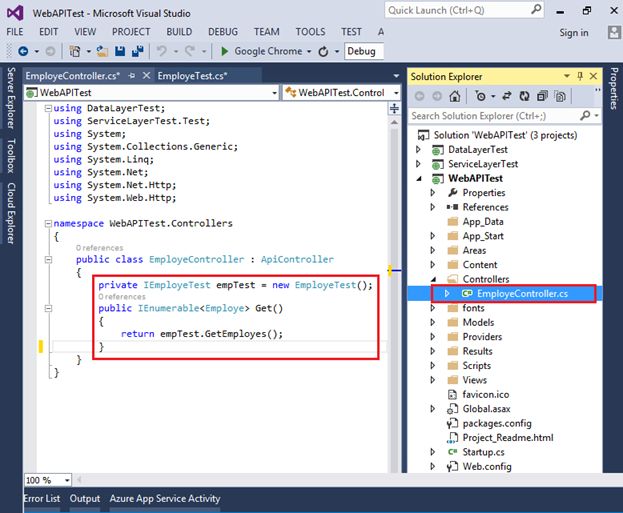Viewport: 623px width, 513px height.
Task: Start debugging with green play icon
Action: point(225,51)
